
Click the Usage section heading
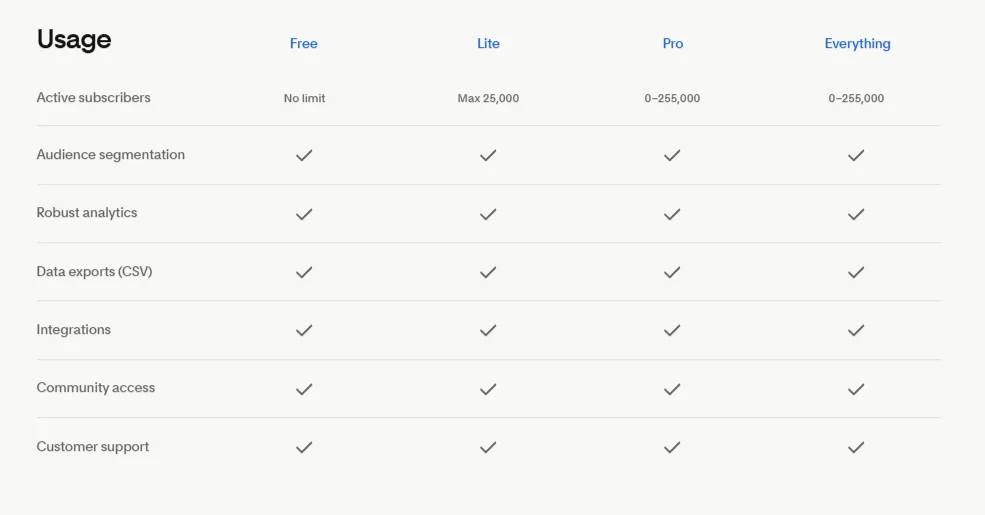[74, 40]
